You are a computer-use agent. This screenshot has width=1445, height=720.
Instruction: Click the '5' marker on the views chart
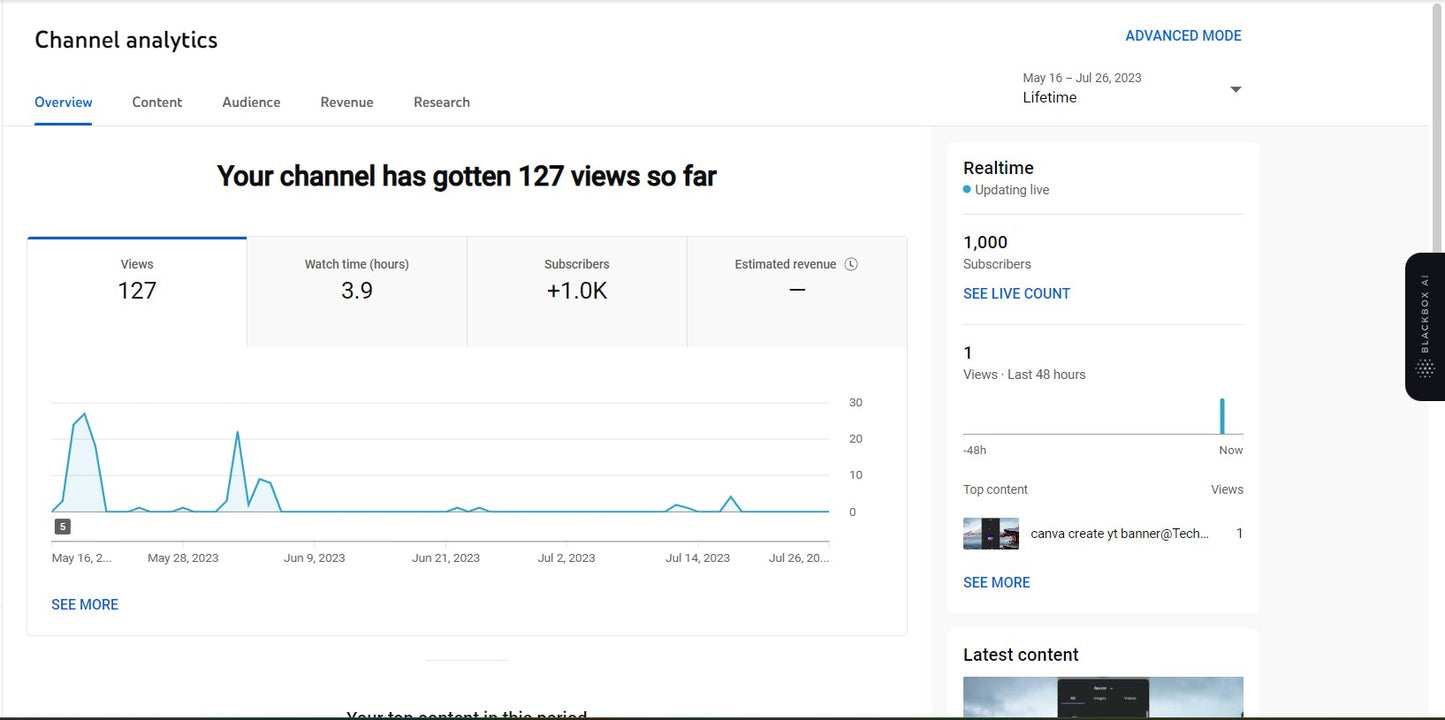pyautogui.click(x=62, y=525)
